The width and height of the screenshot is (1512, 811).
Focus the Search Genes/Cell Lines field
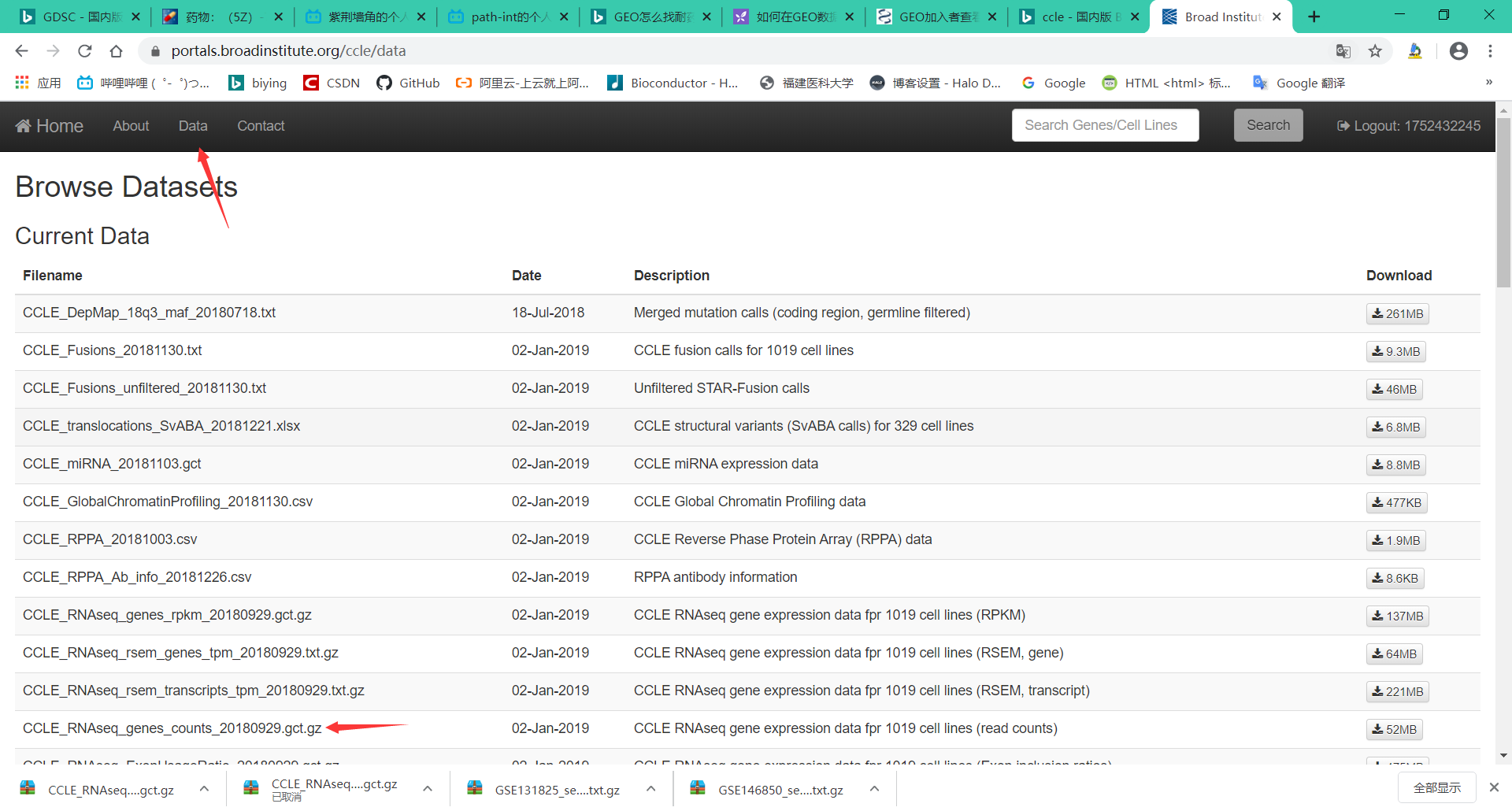(x=1105, y=125)
